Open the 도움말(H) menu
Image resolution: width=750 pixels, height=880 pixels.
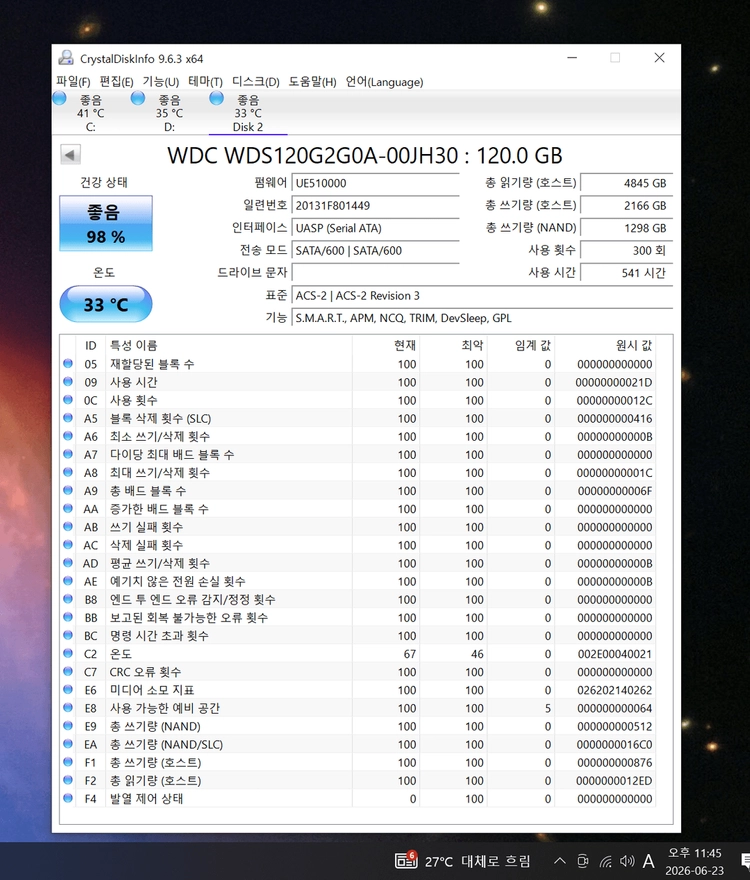tap(312, 82)
